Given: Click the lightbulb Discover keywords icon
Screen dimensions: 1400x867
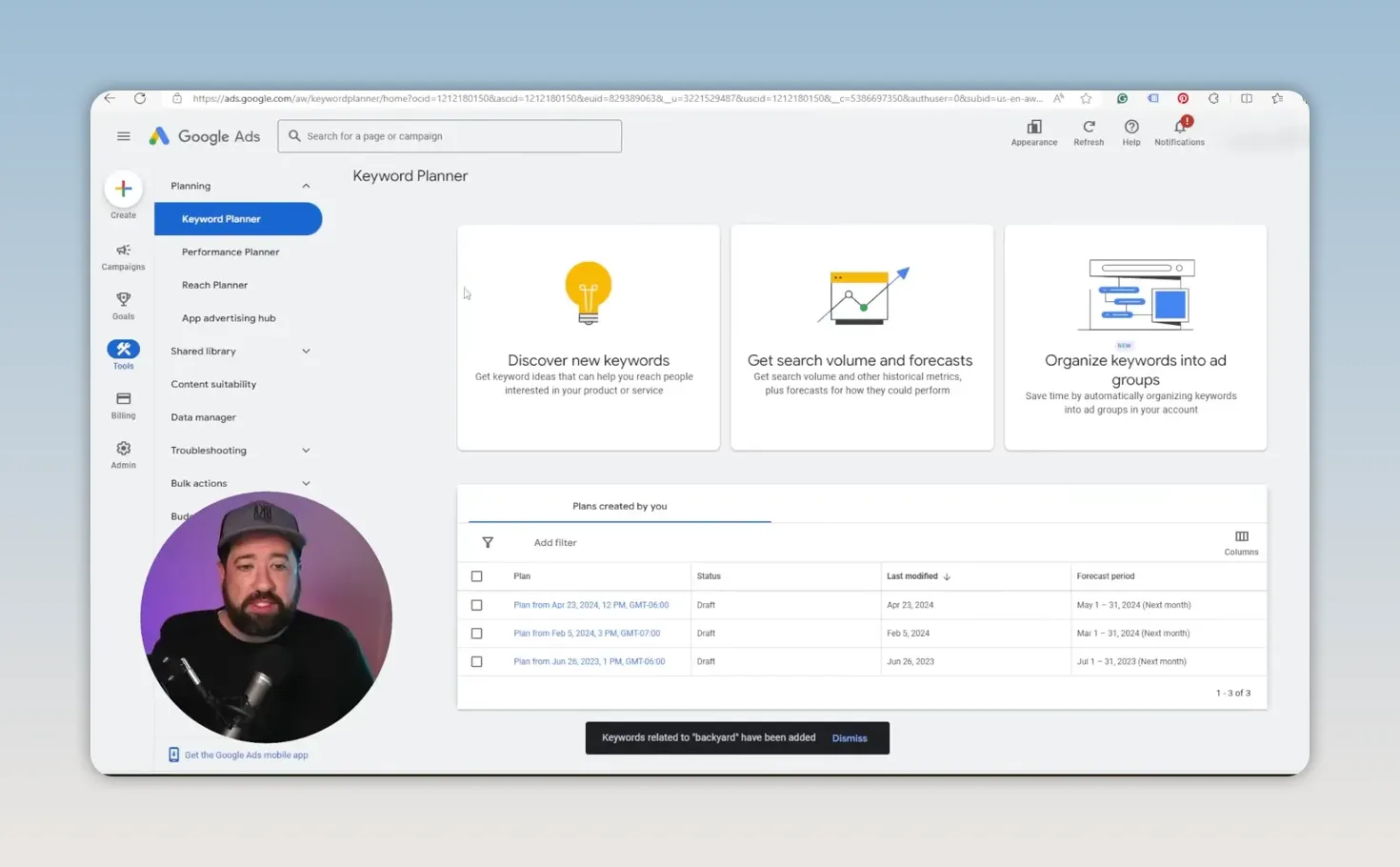Looking at the screenshot, I should [589, 293].
